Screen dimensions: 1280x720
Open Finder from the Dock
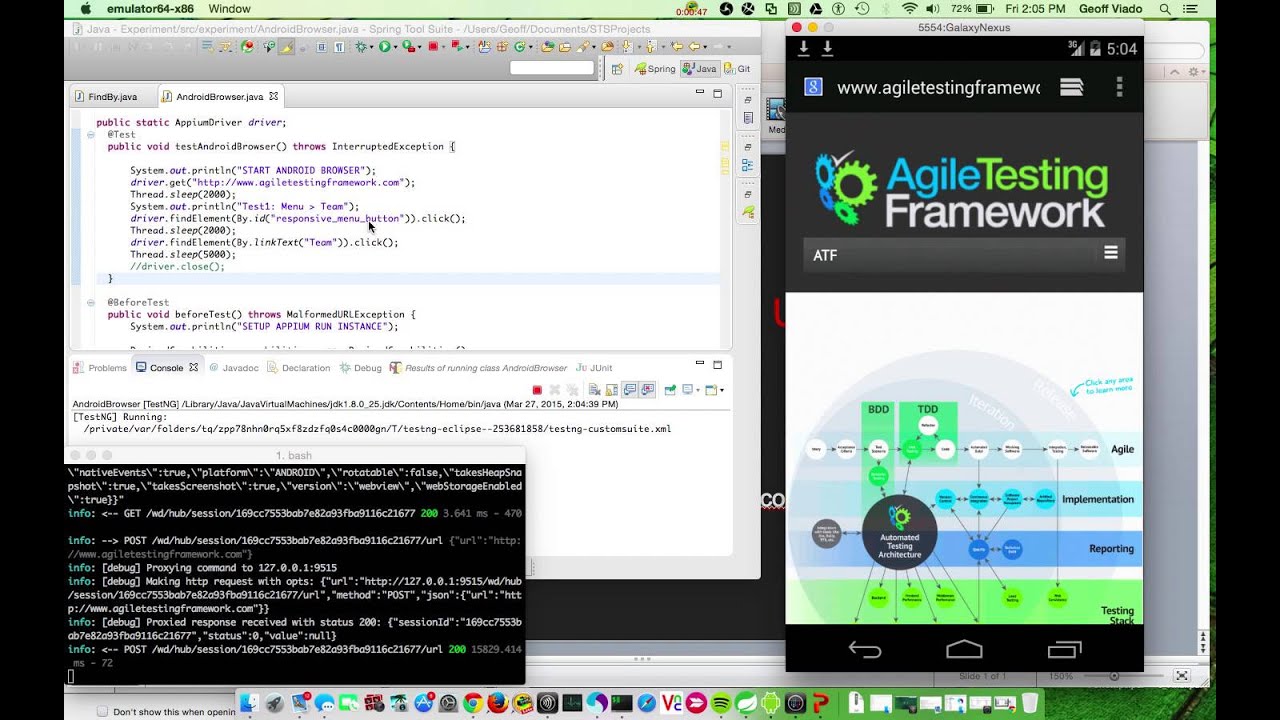click(x=249, y=704)
